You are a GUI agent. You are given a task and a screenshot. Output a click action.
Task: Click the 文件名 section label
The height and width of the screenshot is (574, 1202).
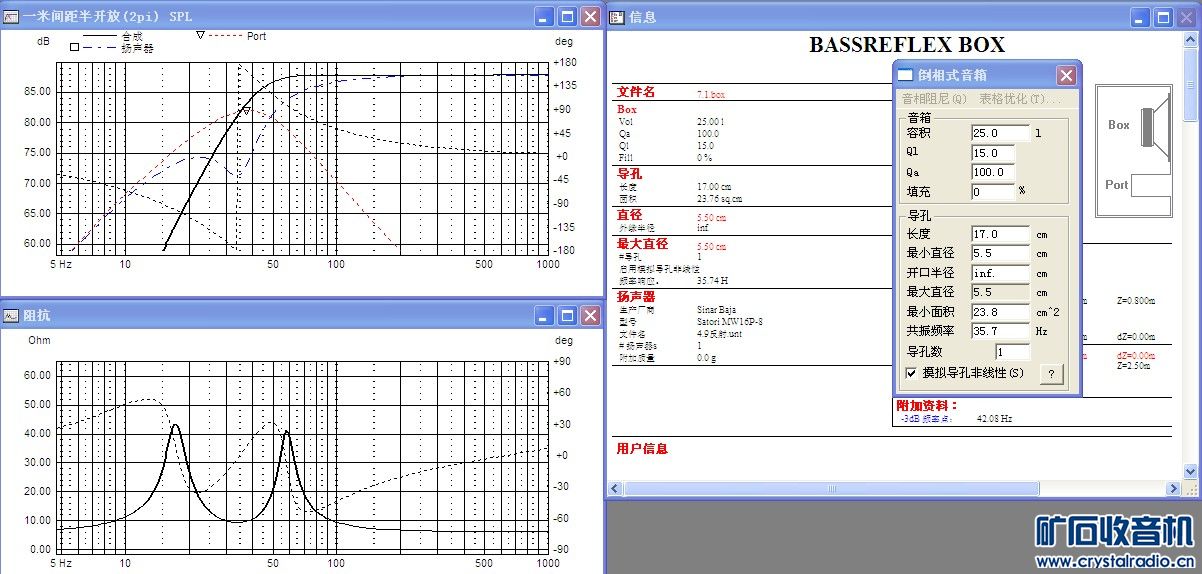(636, 92)
